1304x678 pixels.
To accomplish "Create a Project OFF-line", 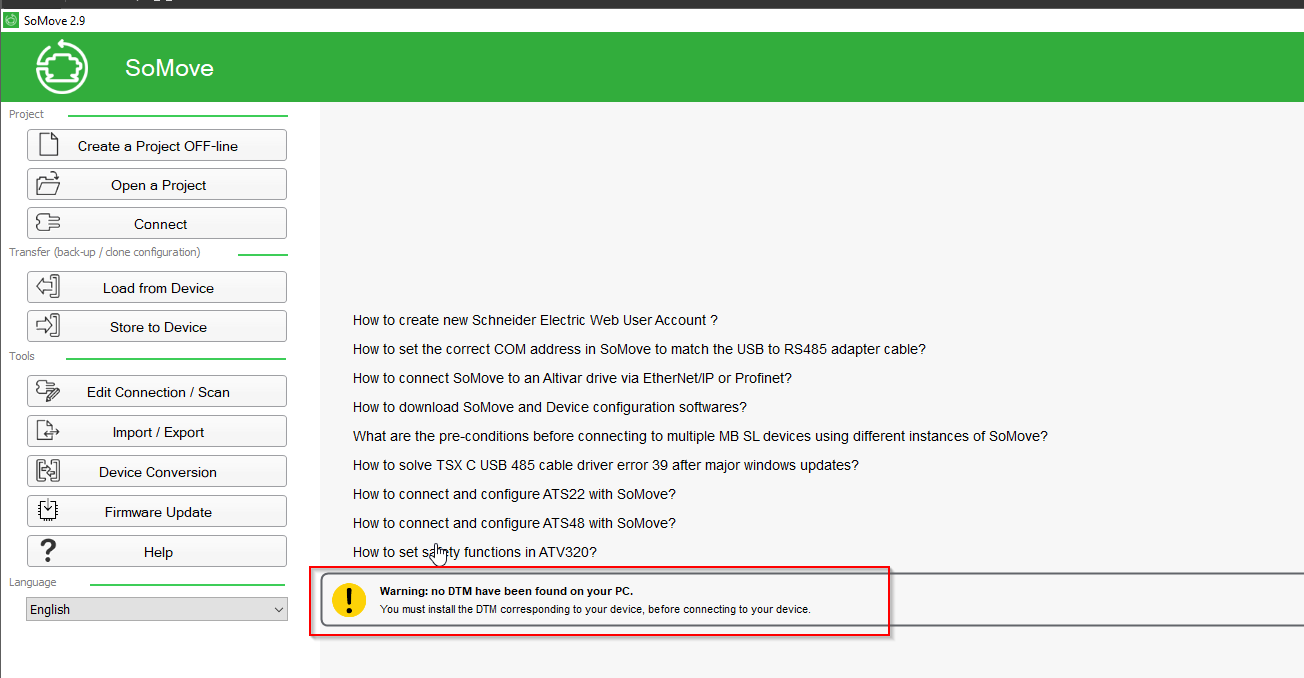I will (157, 145).
